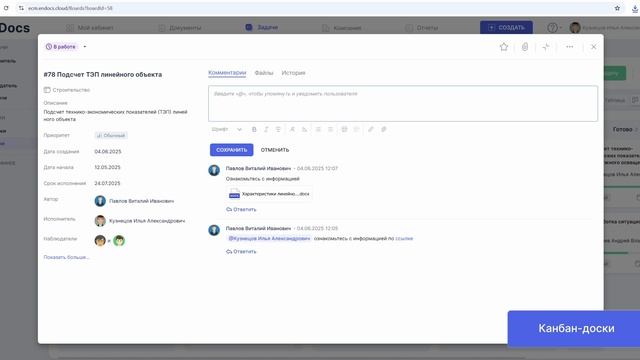
Task: Open Мой кабинет in top navigation
Action: 90,28
